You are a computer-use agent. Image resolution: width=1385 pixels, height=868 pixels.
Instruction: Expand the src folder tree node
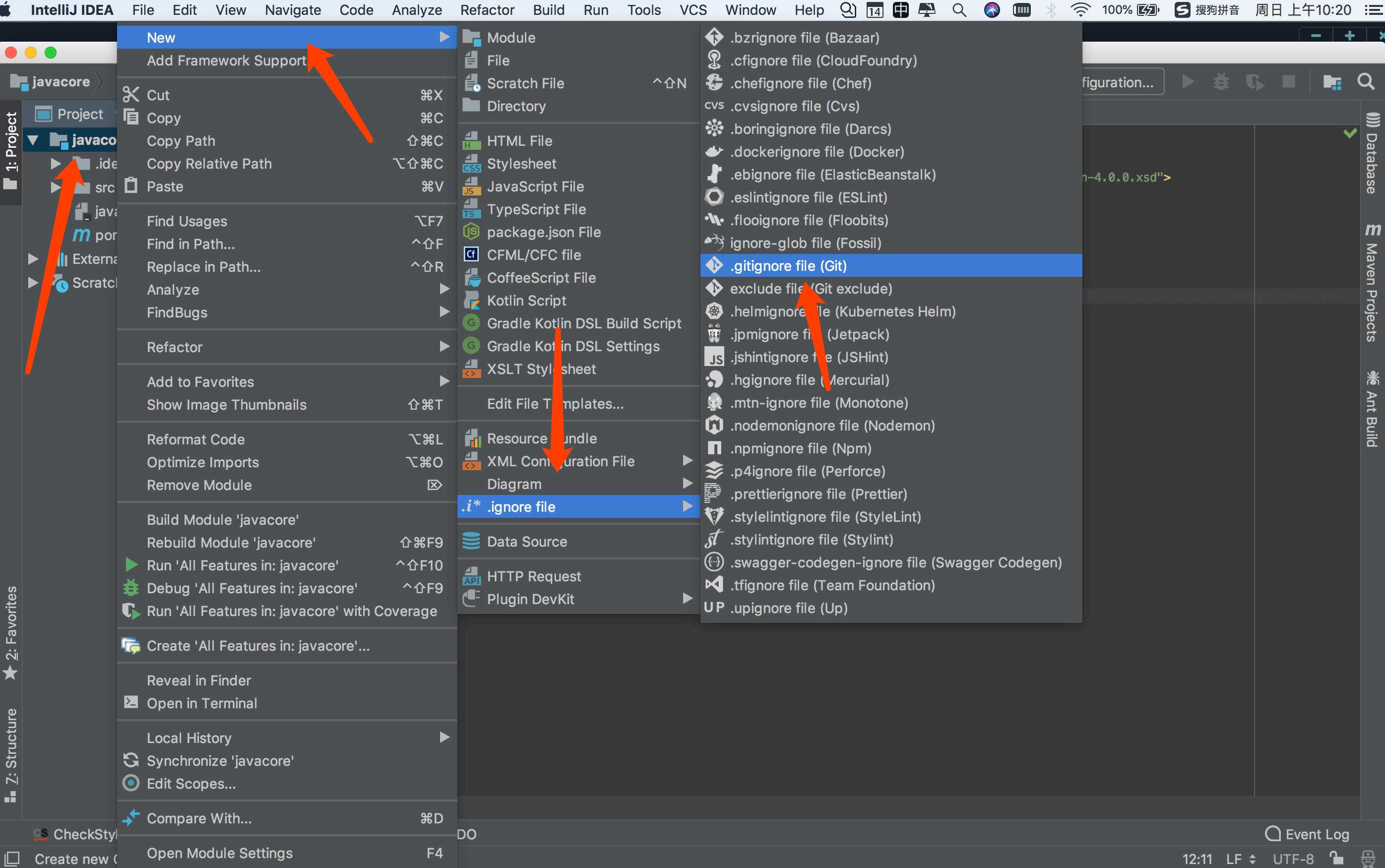[56, 187]
